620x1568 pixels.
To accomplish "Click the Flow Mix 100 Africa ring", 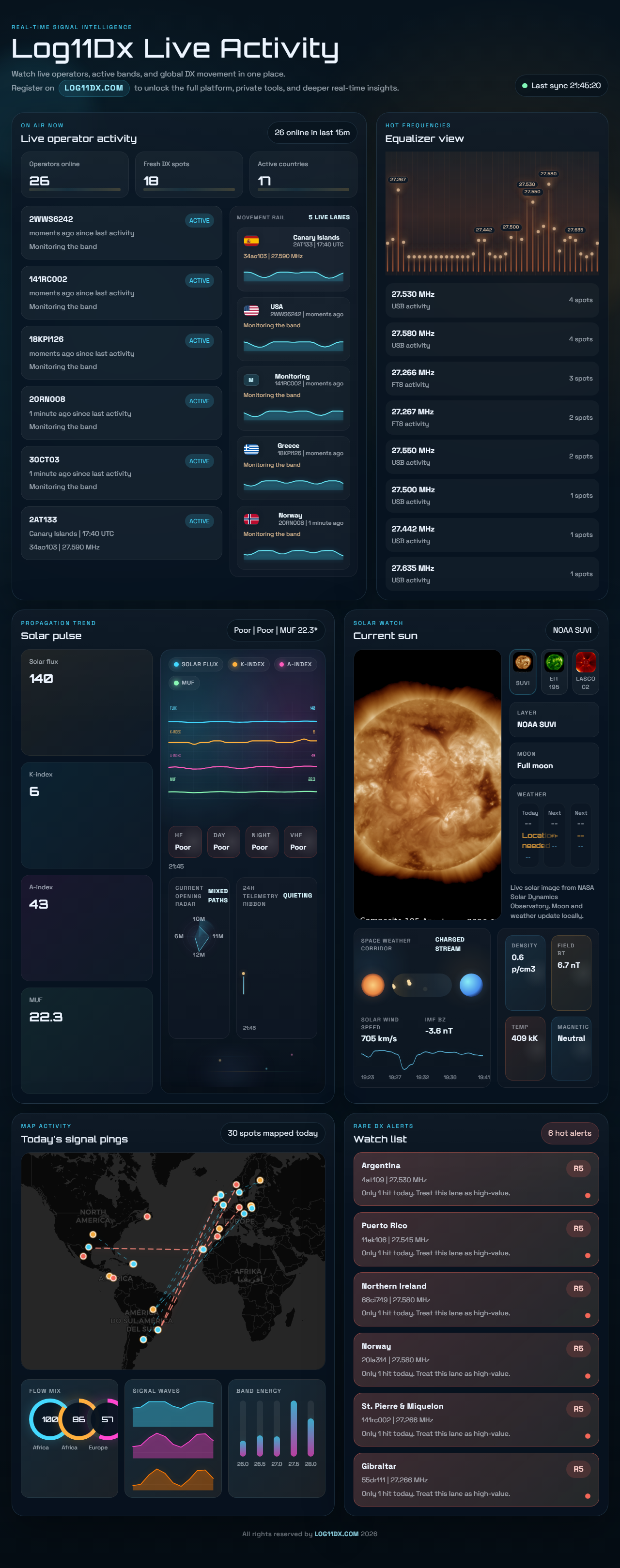I will [49, 1419].
